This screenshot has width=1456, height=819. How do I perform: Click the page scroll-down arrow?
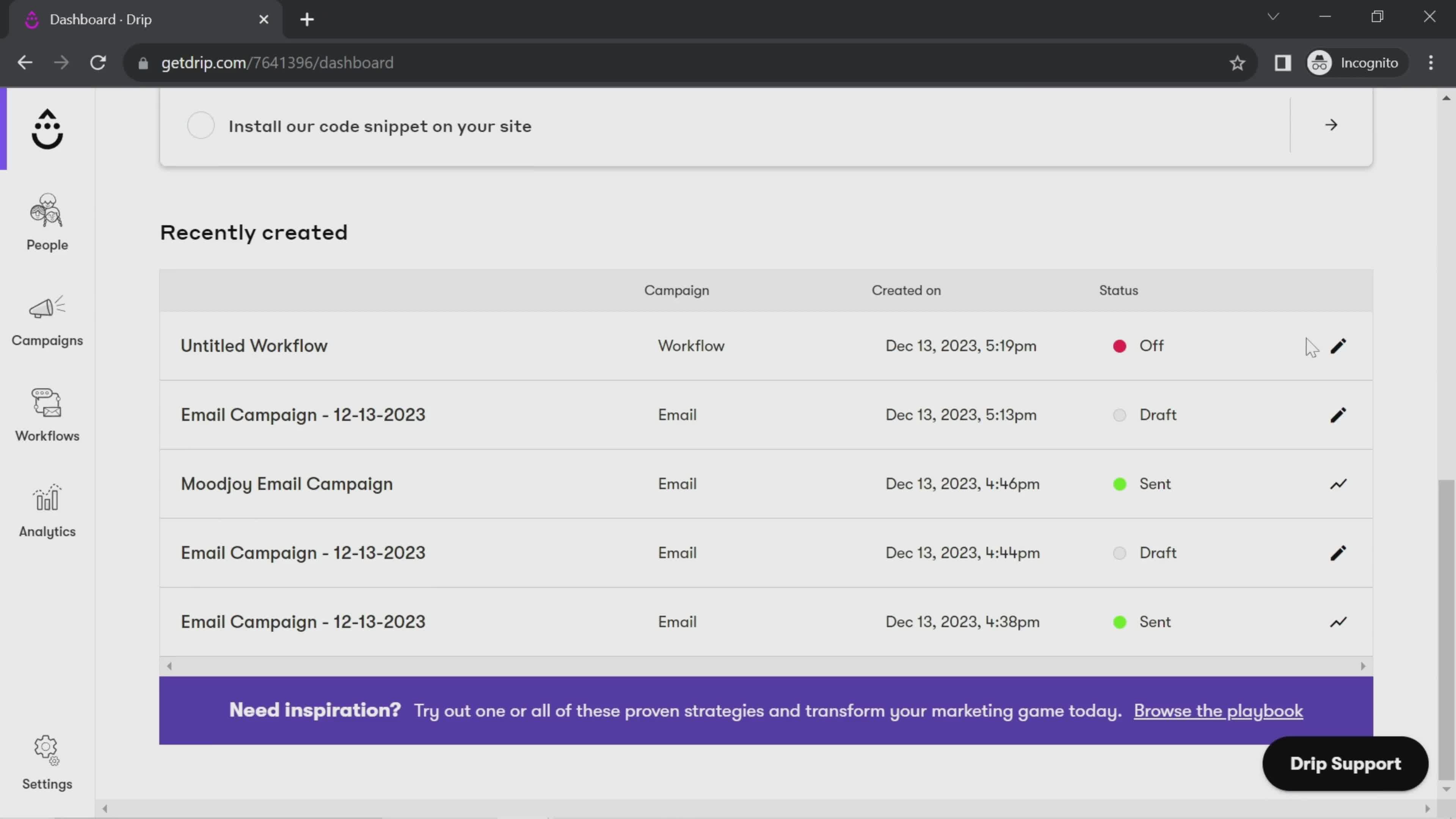point(1446,789)
